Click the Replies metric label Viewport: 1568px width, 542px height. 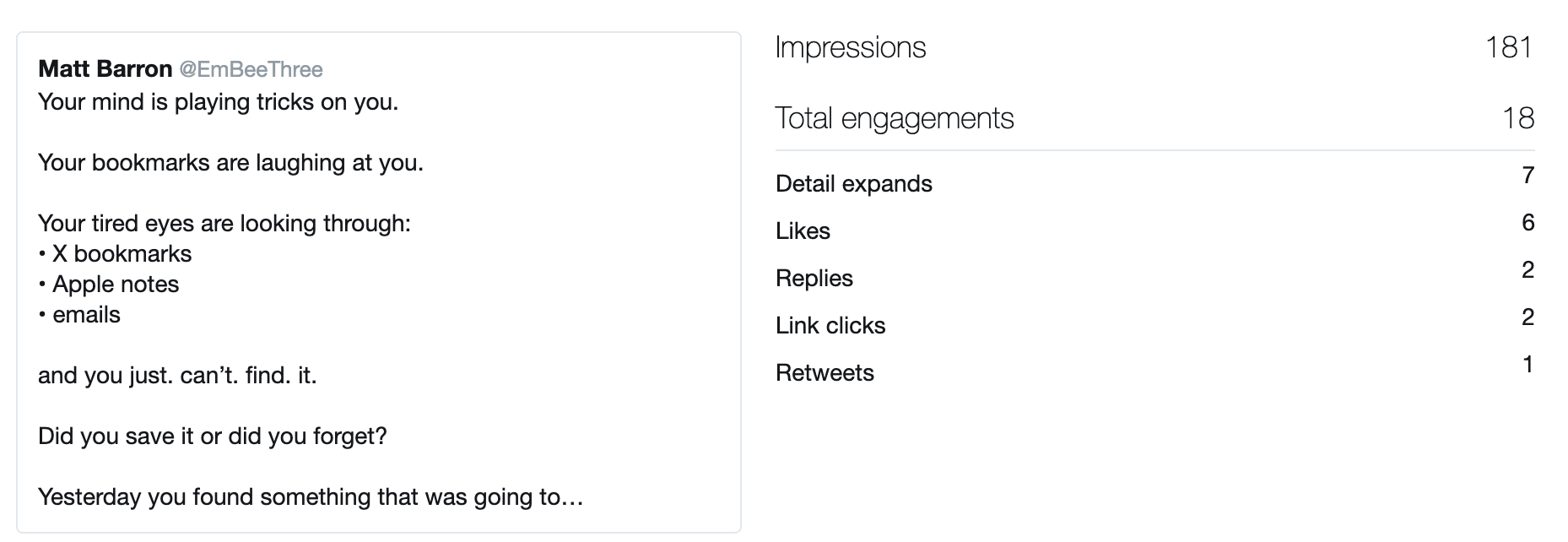[x=814, y=279]
